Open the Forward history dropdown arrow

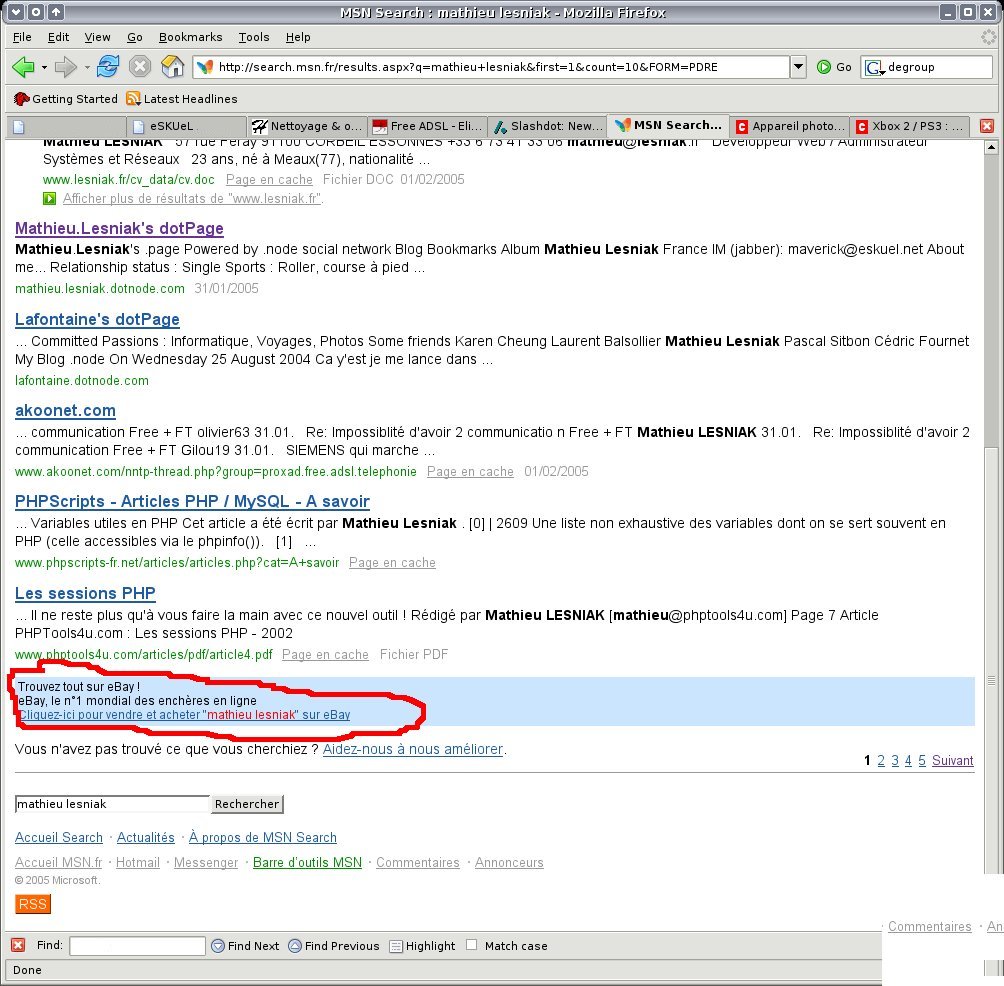point(87,67)
